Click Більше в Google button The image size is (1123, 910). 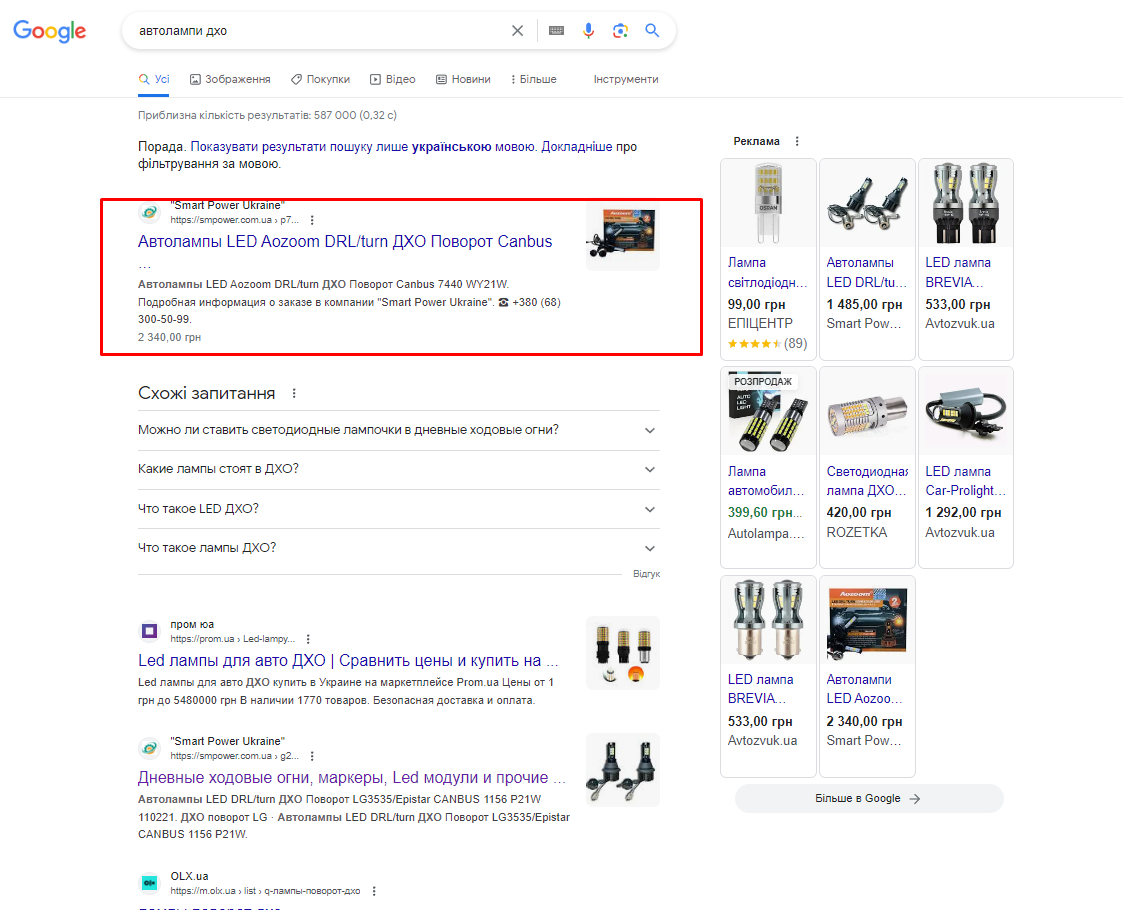869,798
